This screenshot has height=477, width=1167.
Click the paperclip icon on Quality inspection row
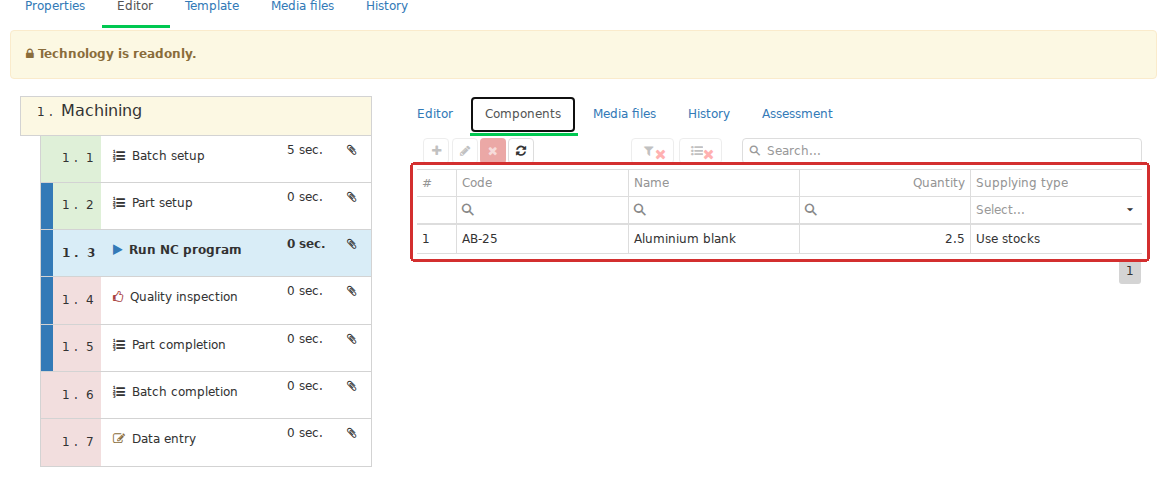point(352,291)
